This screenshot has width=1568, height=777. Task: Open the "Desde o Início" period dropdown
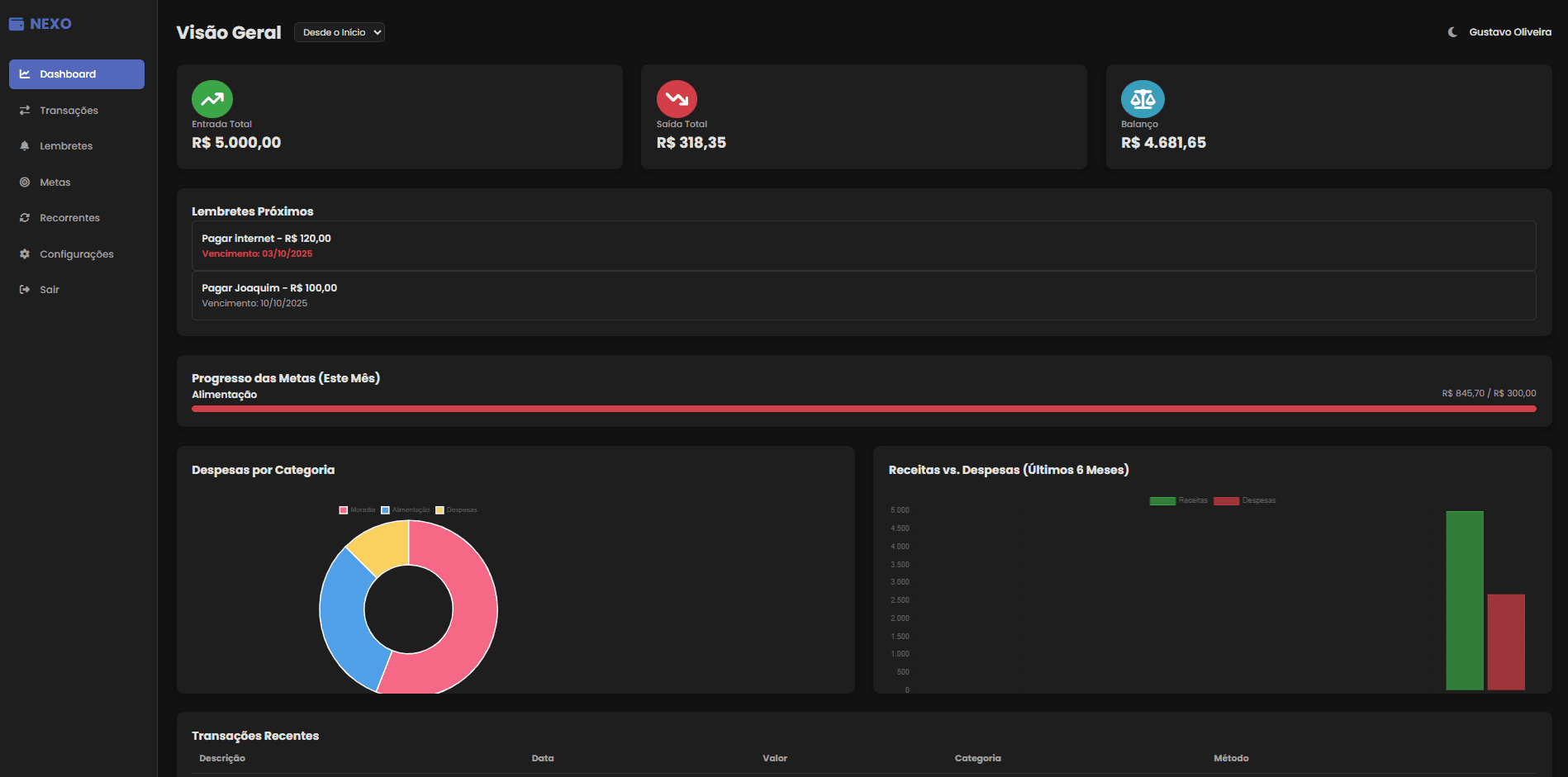coord(340,32)
